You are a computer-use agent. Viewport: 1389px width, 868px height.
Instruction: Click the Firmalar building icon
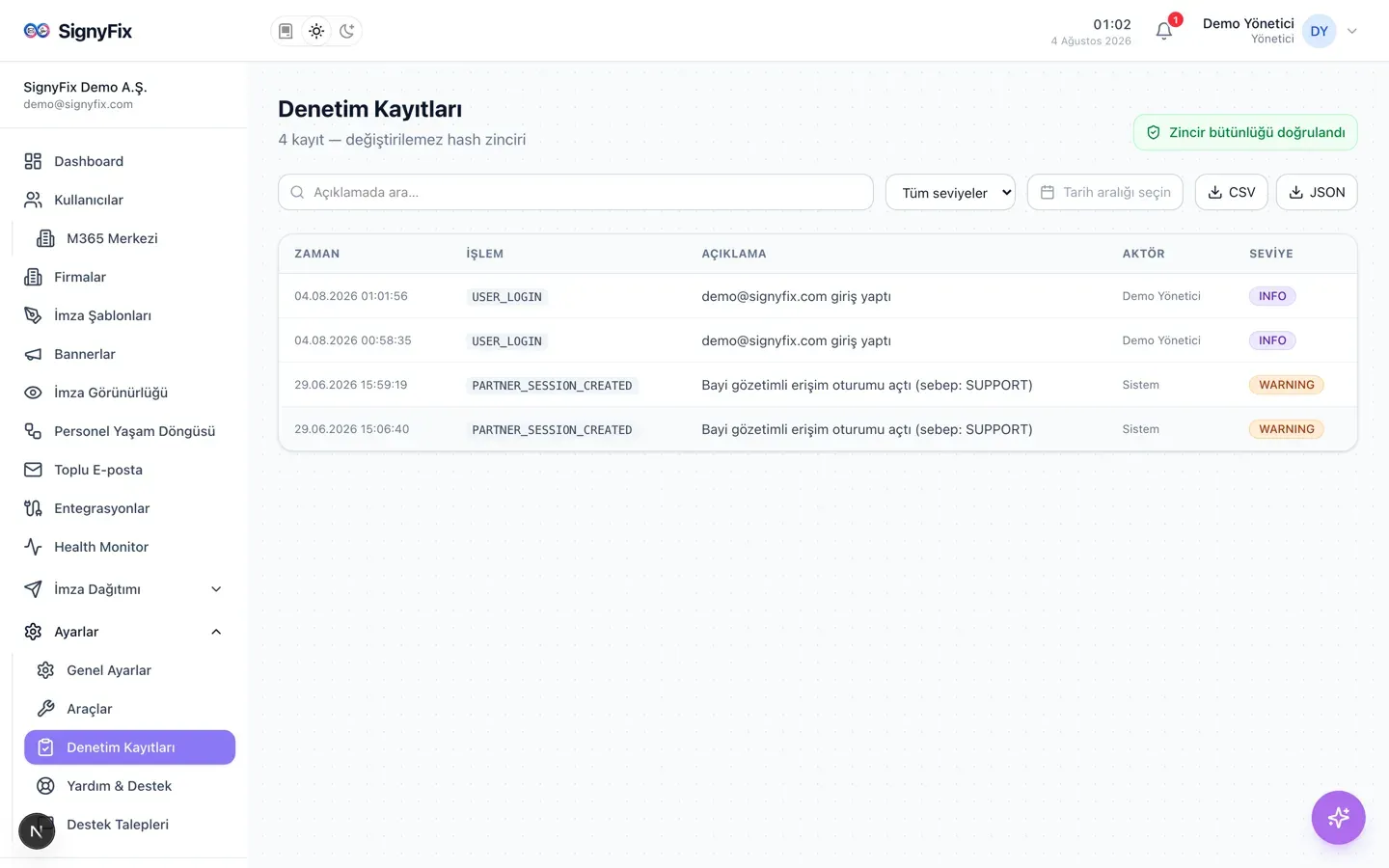(33, 277)
